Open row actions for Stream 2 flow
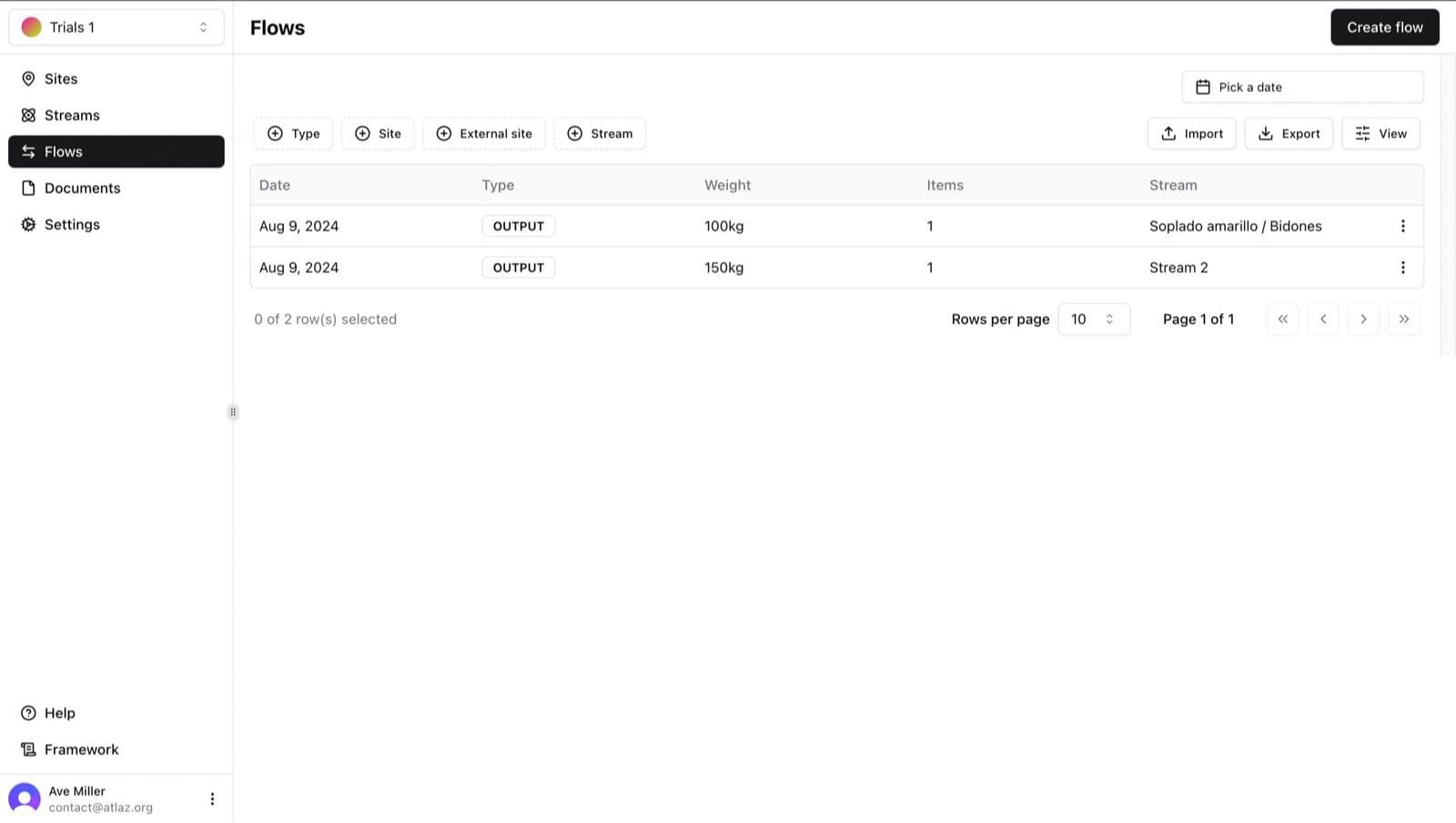This screenshot has height=823, width=1456. click(x=1402, y=268)
